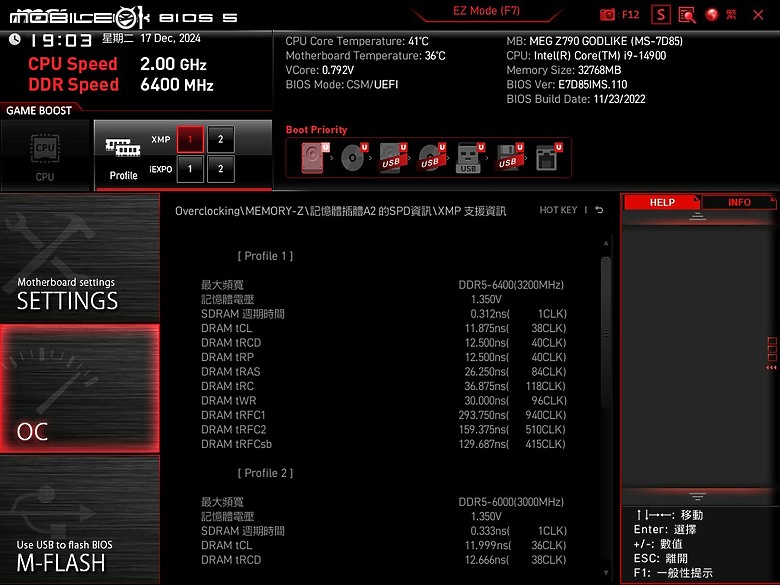Enable XMP profile 2
This screenshot has width=780, height=585.
coord(220,139)
